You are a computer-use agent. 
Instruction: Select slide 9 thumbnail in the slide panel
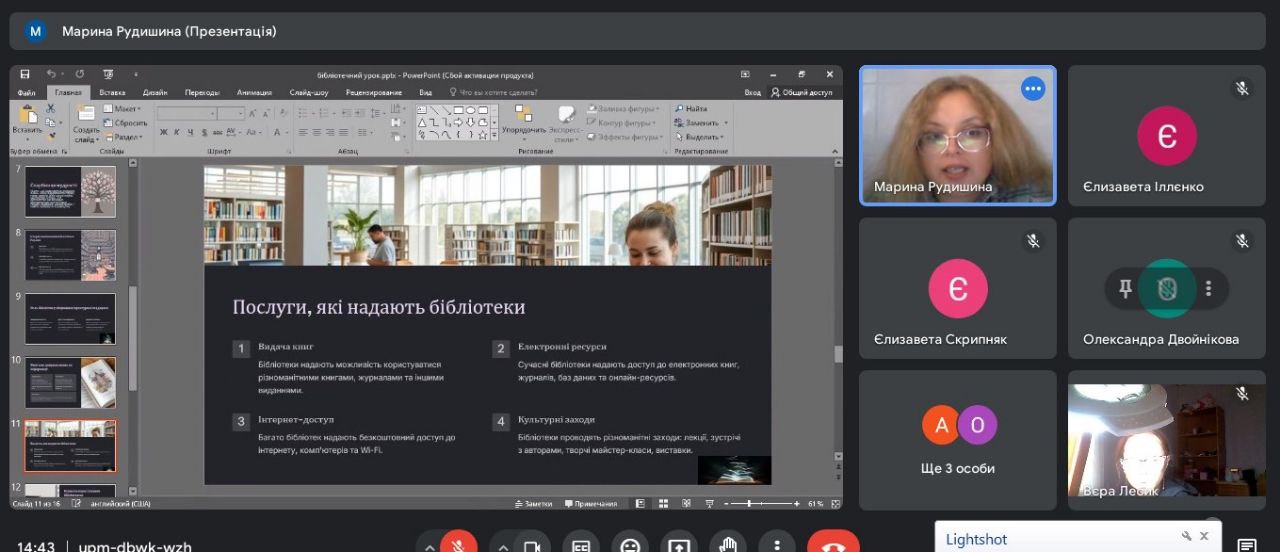click(70, 318)
